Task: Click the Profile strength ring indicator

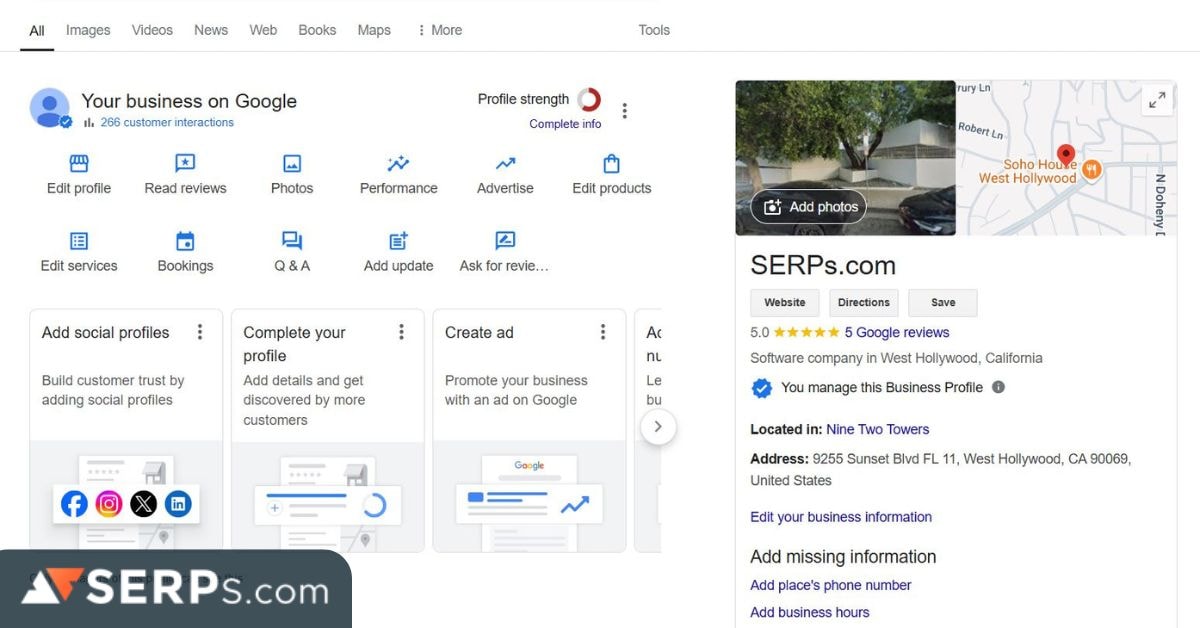Action: tap(589, 99)
